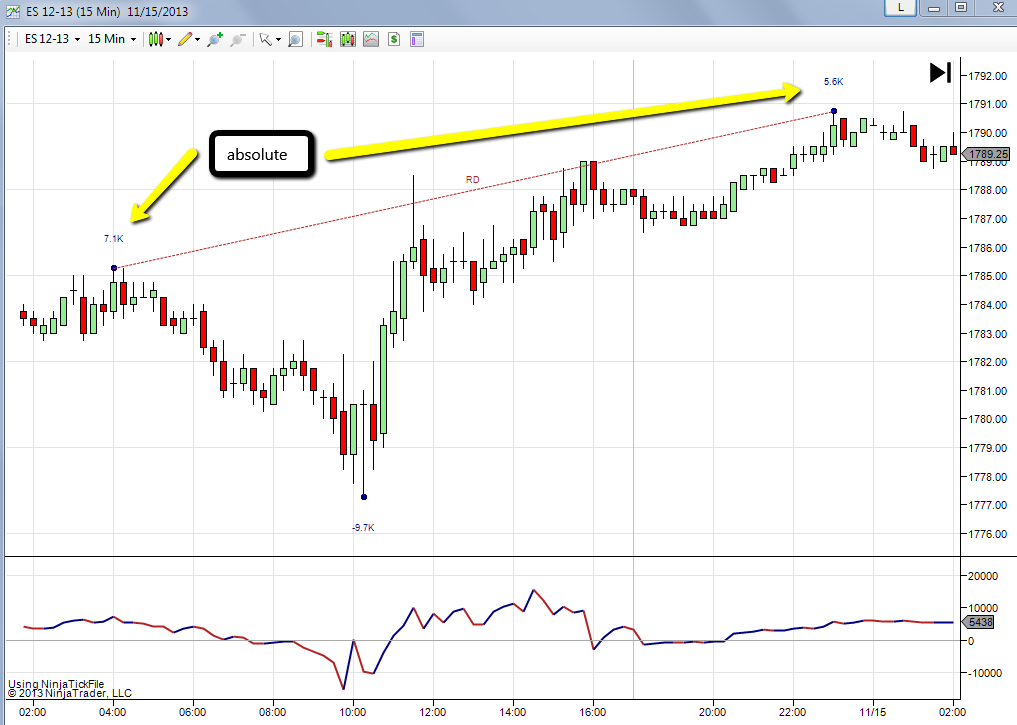
Task: Click the 1792.00 price axis label
Action: click(988, 76)
